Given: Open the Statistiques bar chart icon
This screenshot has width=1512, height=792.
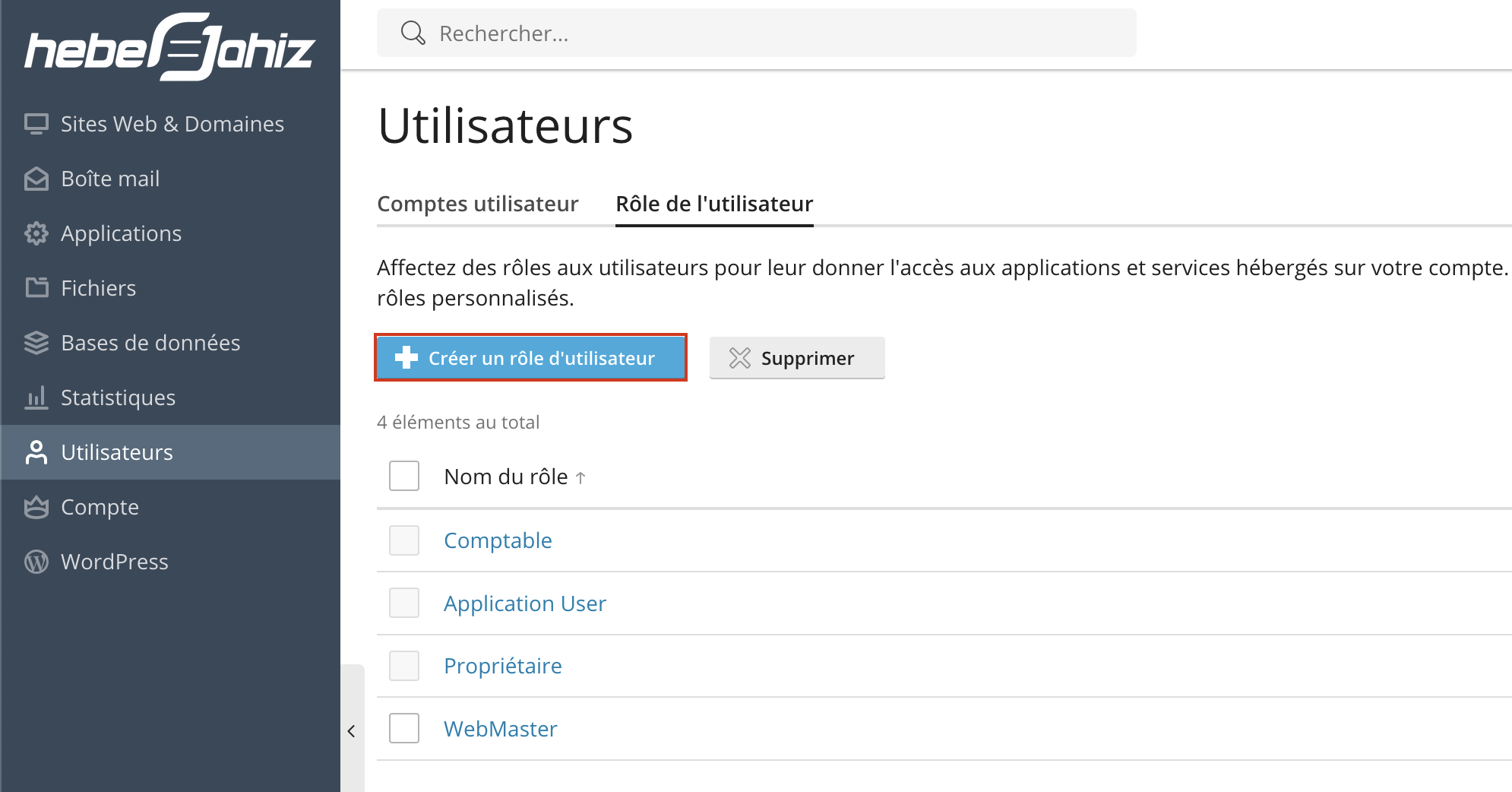Looking at the screenshot, I should click(36, 398).
